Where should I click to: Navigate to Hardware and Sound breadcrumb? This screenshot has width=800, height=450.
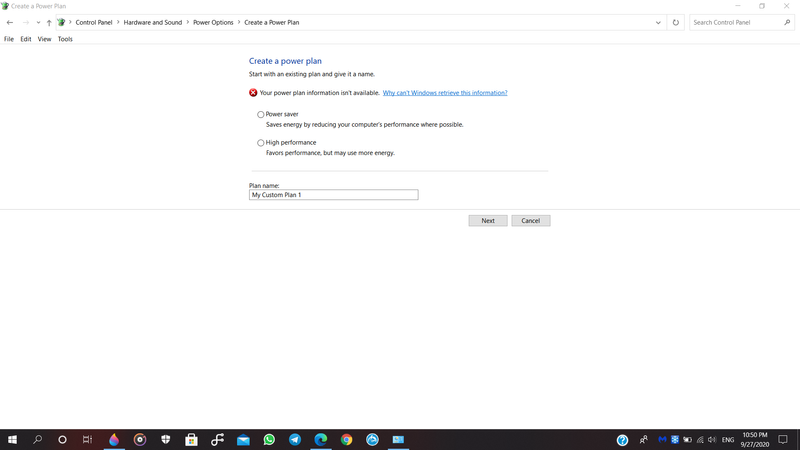(153, 22)
